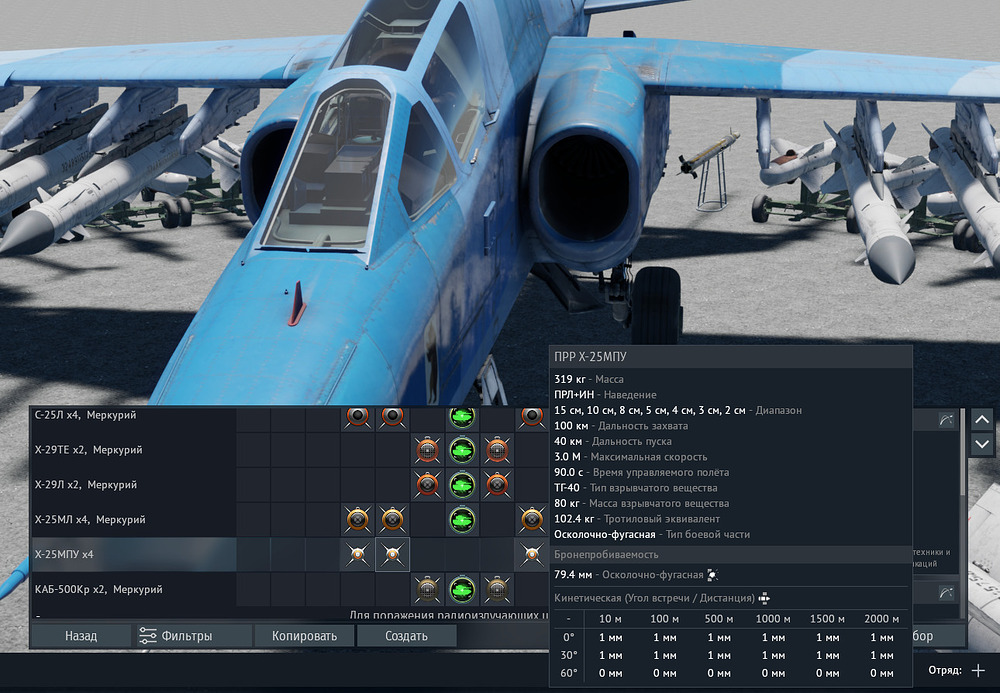Select preset Х-25МЛ x4, Меркурий
Screen dimensions: 1000x693
[90, 520]
